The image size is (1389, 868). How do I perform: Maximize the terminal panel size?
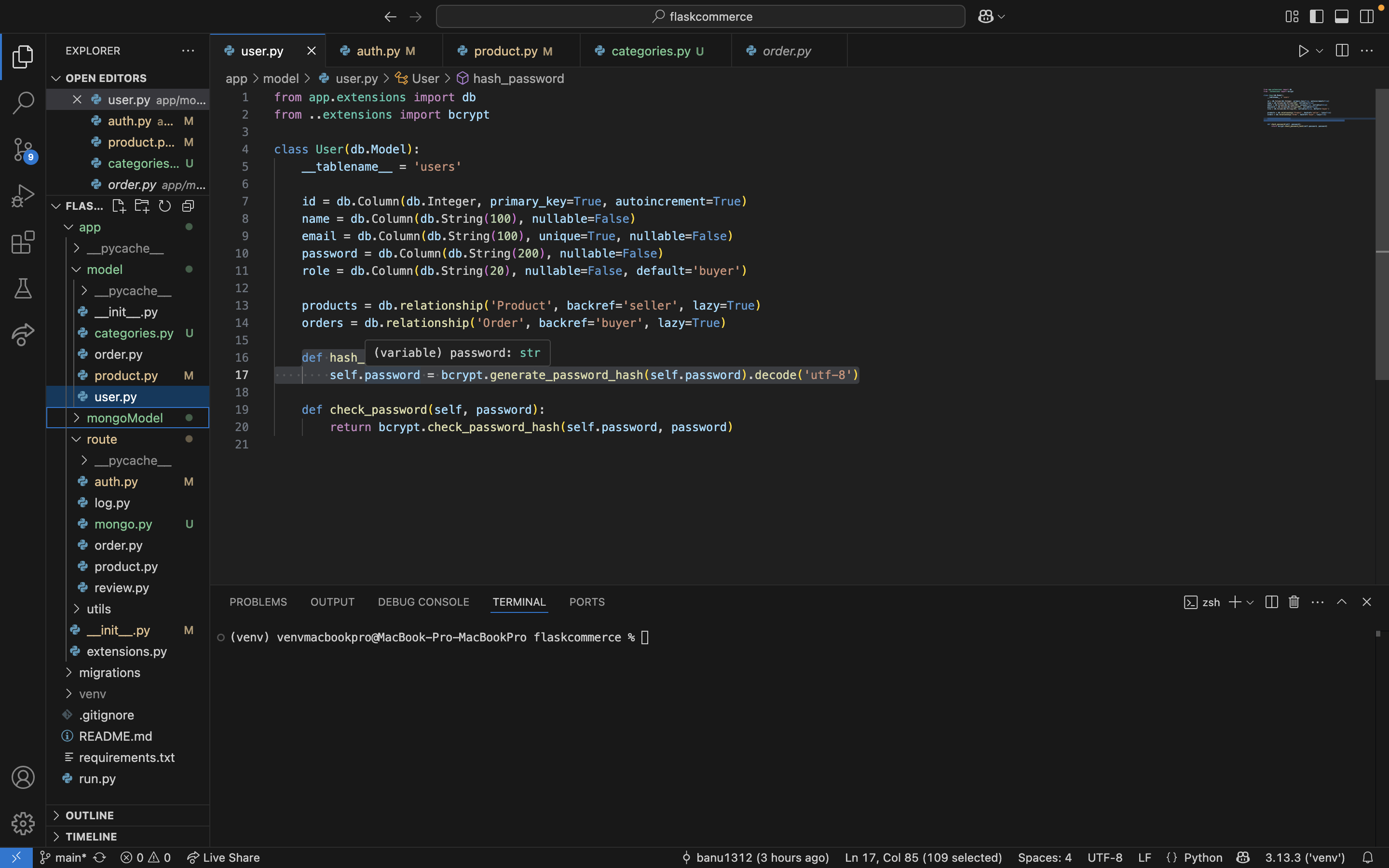pyautogui.click(x=1341, y=602)
